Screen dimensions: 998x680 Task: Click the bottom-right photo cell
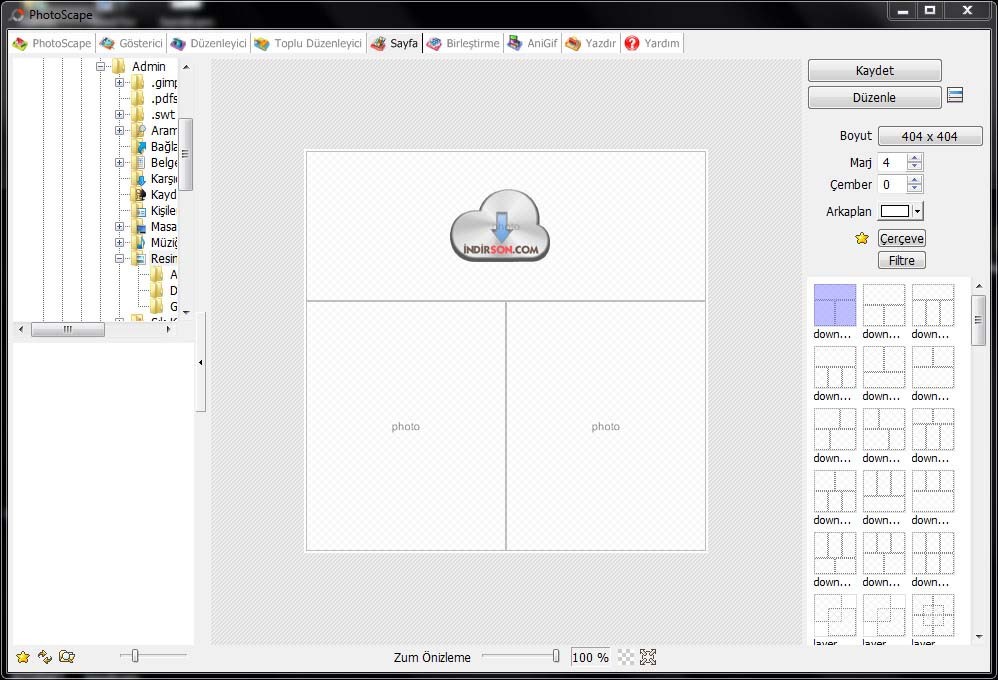pyautogui.click(x=606, y=426)
